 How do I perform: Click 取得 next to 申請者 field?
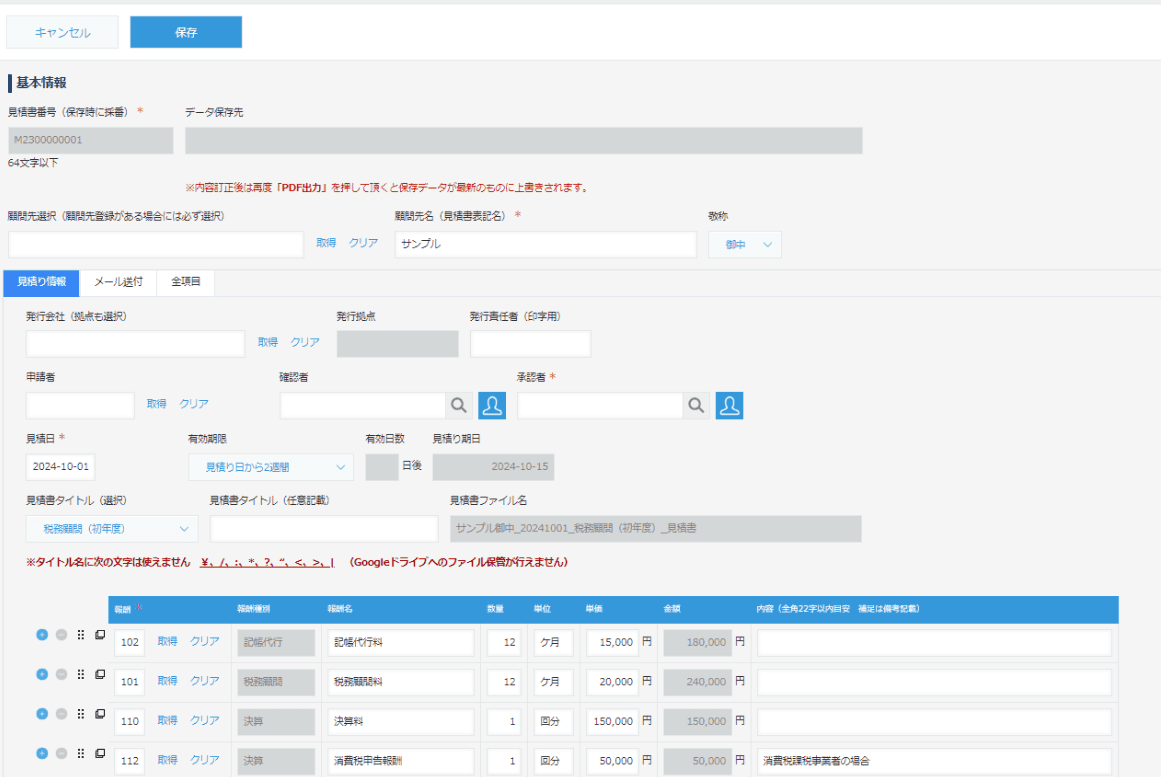pyautogui.click(x=156, y=404)
